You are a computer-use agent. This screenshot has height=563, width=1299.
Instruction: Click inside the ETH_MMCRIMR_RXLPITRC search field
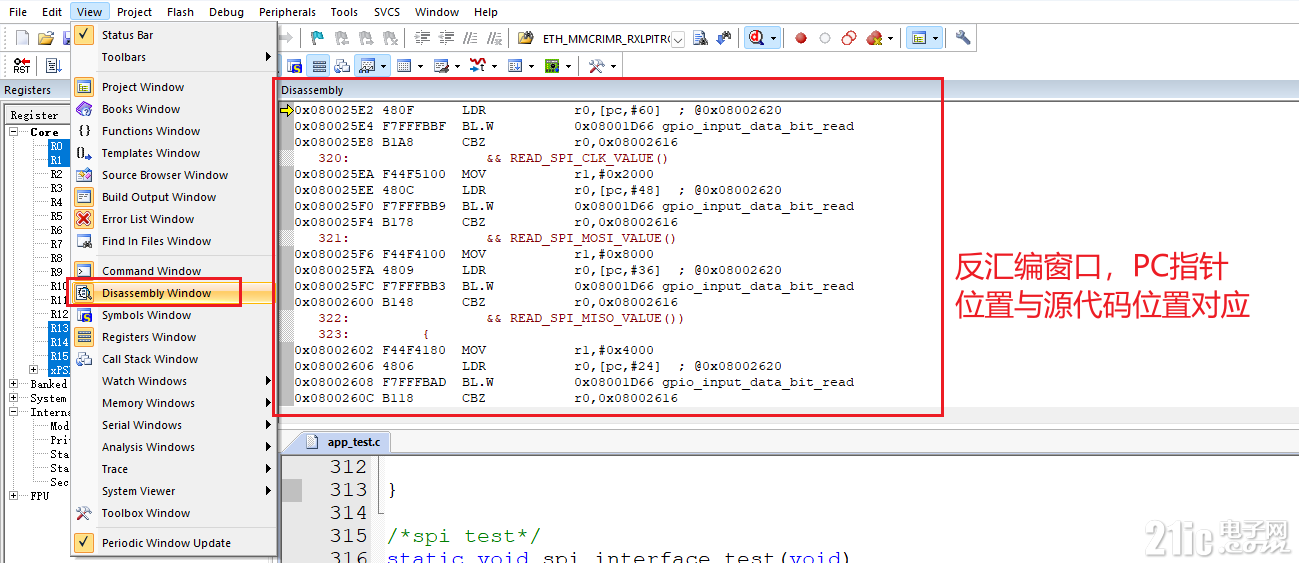coord(604,39)
